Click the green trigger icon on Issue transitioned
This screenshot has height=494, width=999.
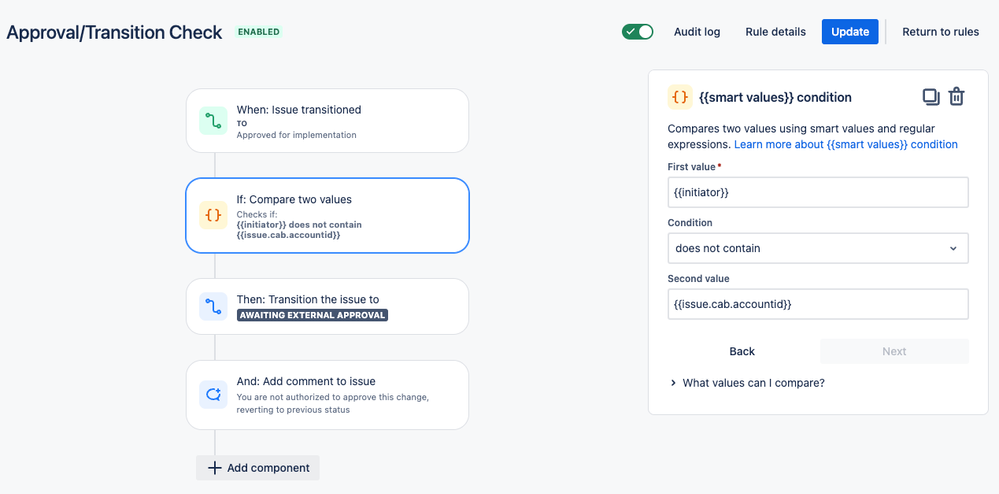pos(213,120)
